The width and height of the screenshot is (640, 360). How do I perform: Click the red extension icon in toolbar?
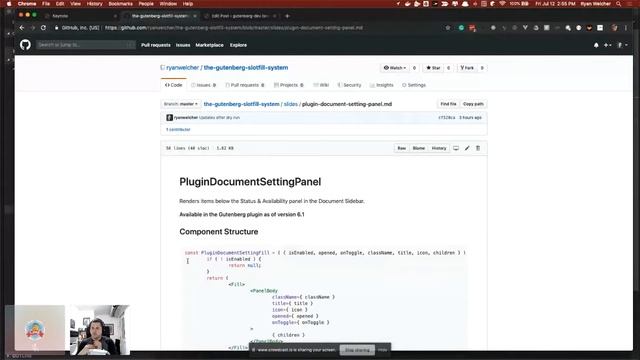click(x=472, y=28)
